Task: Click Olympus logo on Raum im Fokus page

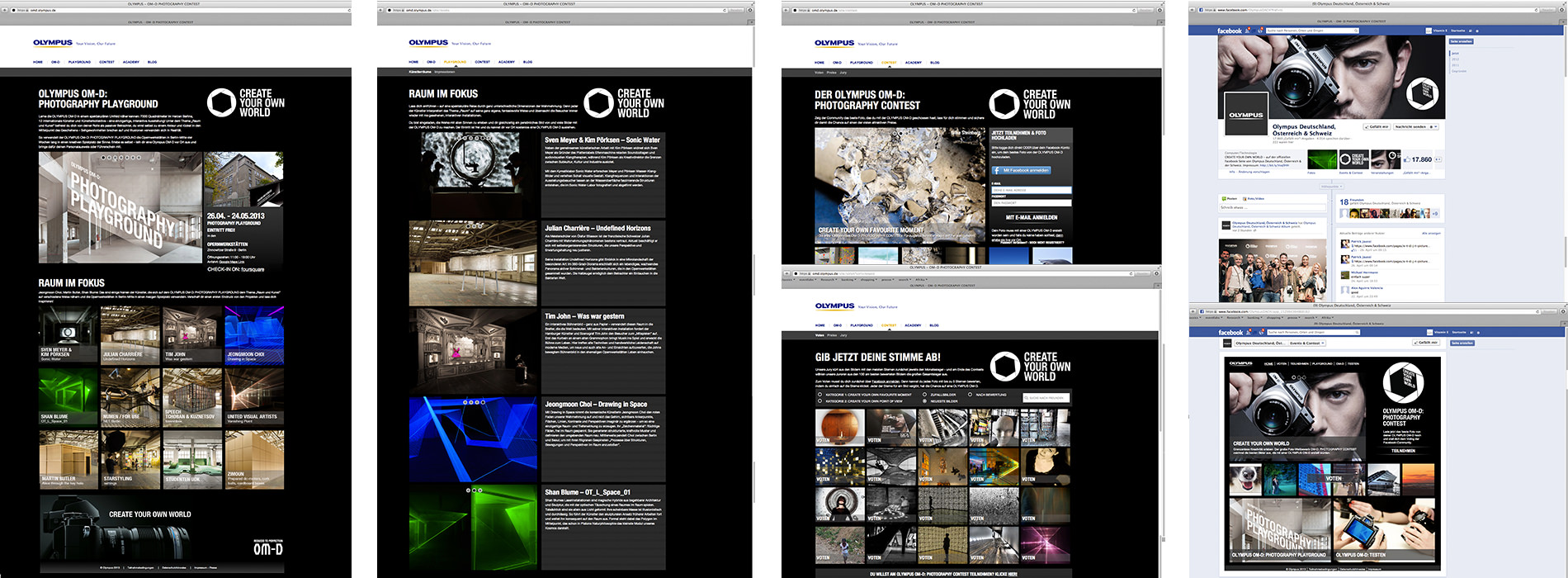Action: pyautogui.click(x=428, y=43)
